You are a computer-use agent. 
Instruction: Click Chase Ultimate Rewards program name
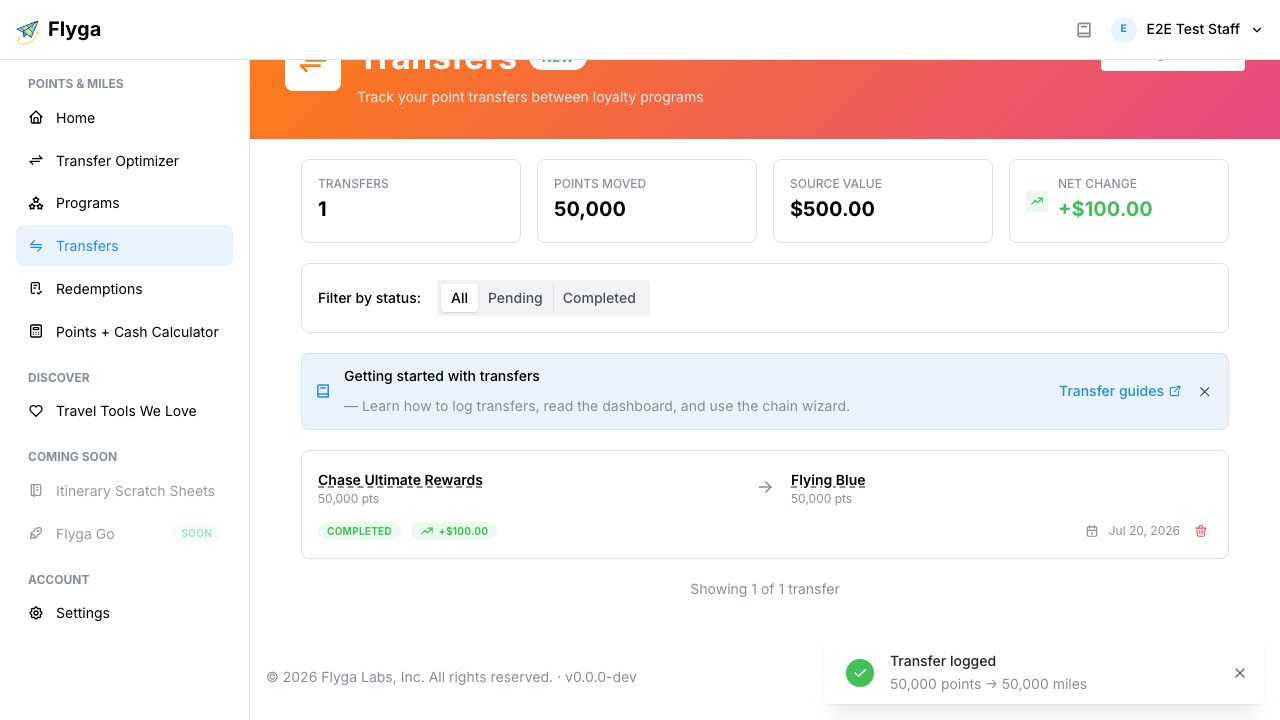400,480
